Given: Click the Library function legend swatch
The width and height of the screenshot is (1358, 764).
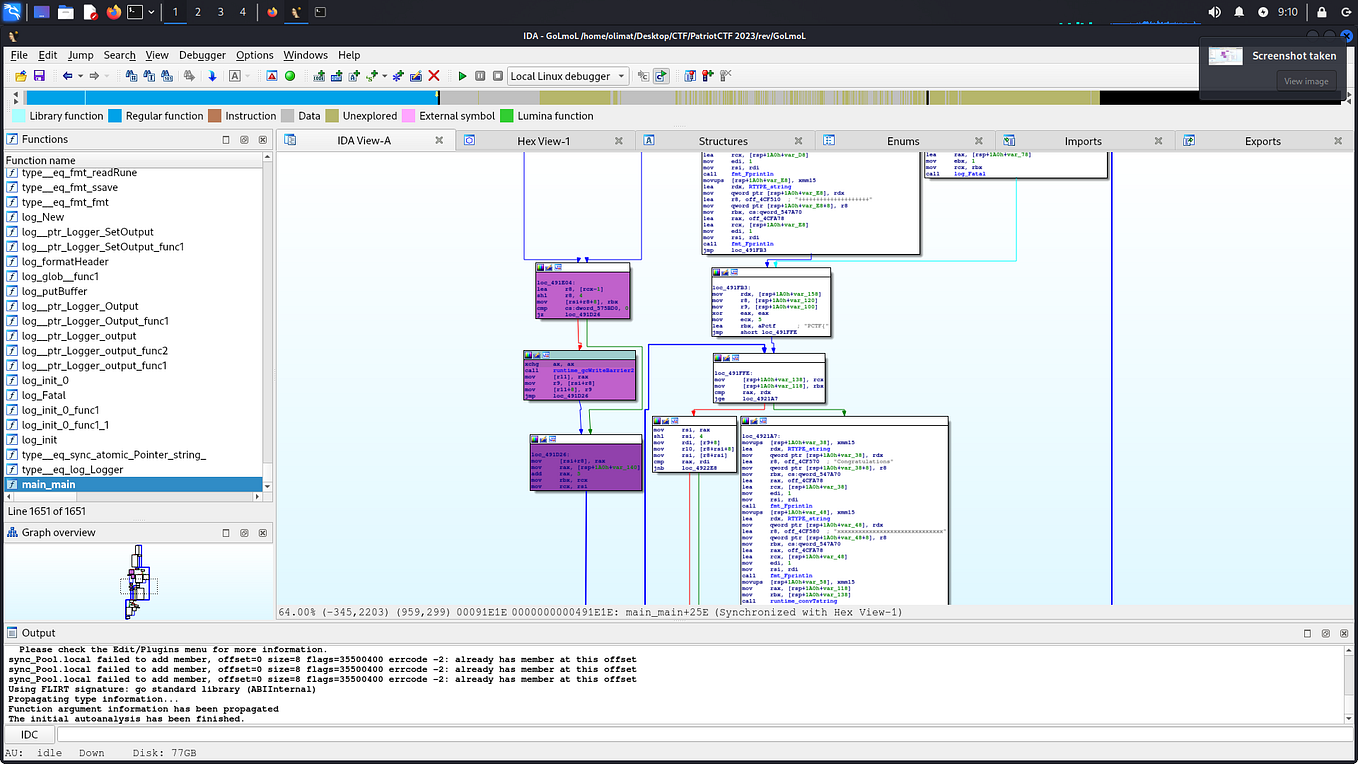Looking at the screenshot, I should coord(18,116).
